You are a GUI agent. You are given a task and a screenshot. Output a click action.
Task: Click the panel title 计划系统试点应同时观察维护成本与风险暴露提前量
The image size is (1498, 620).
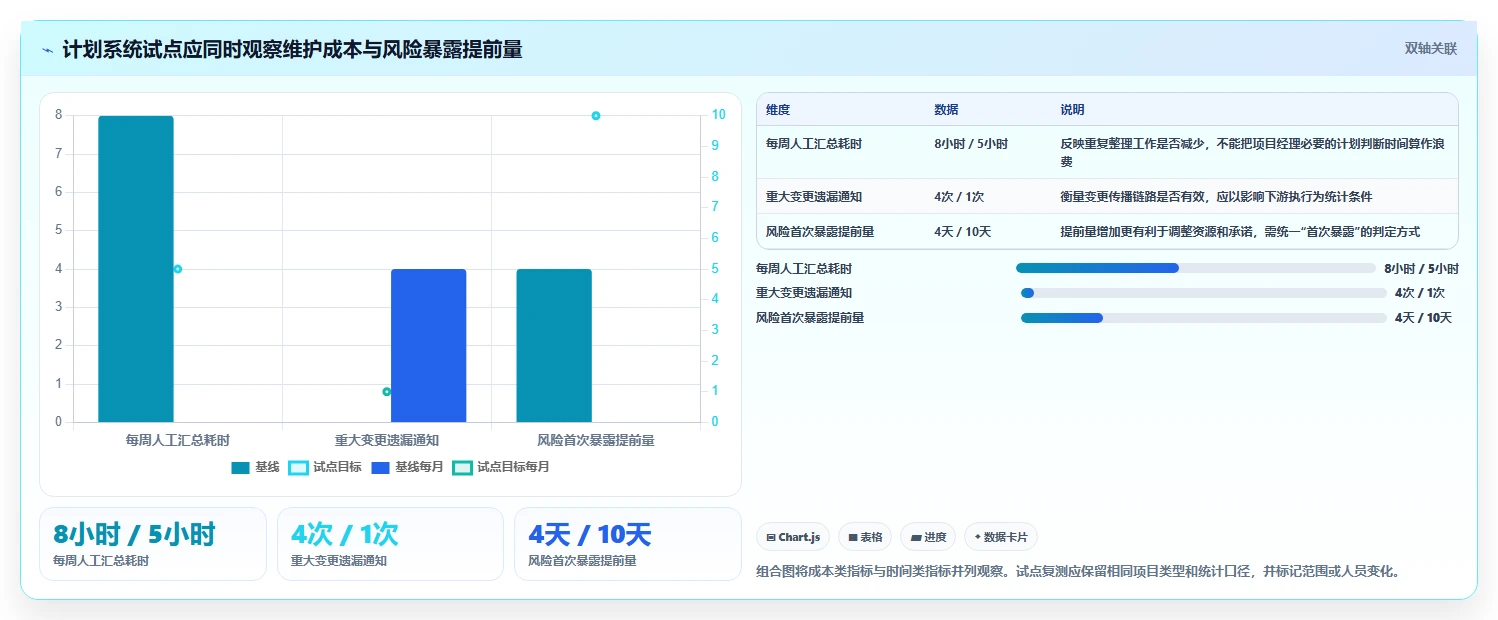292,49
